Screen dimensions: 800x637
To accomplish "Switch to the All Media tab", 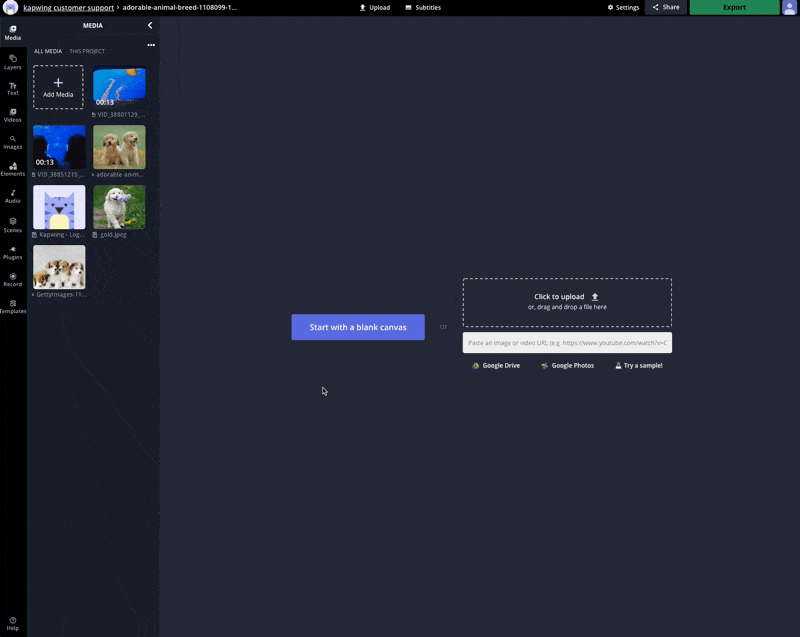I will pyautogui.click(x=48, y=51).
